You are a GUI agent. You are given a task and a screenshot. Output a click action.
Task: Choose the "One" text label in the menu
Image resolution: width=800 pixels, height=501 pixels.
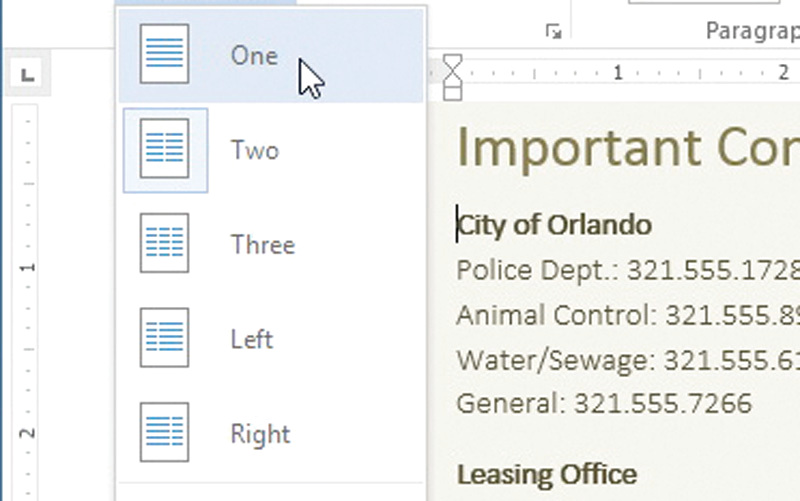click(x=254, y=56)
